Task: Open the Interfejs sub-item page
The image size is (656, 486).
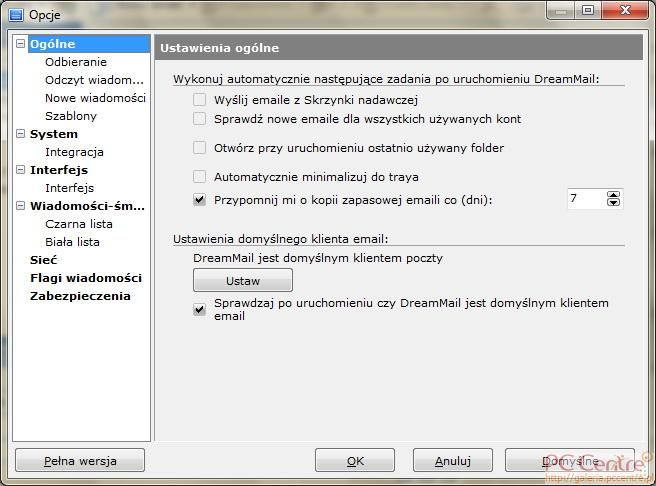Action: [69, 188]
